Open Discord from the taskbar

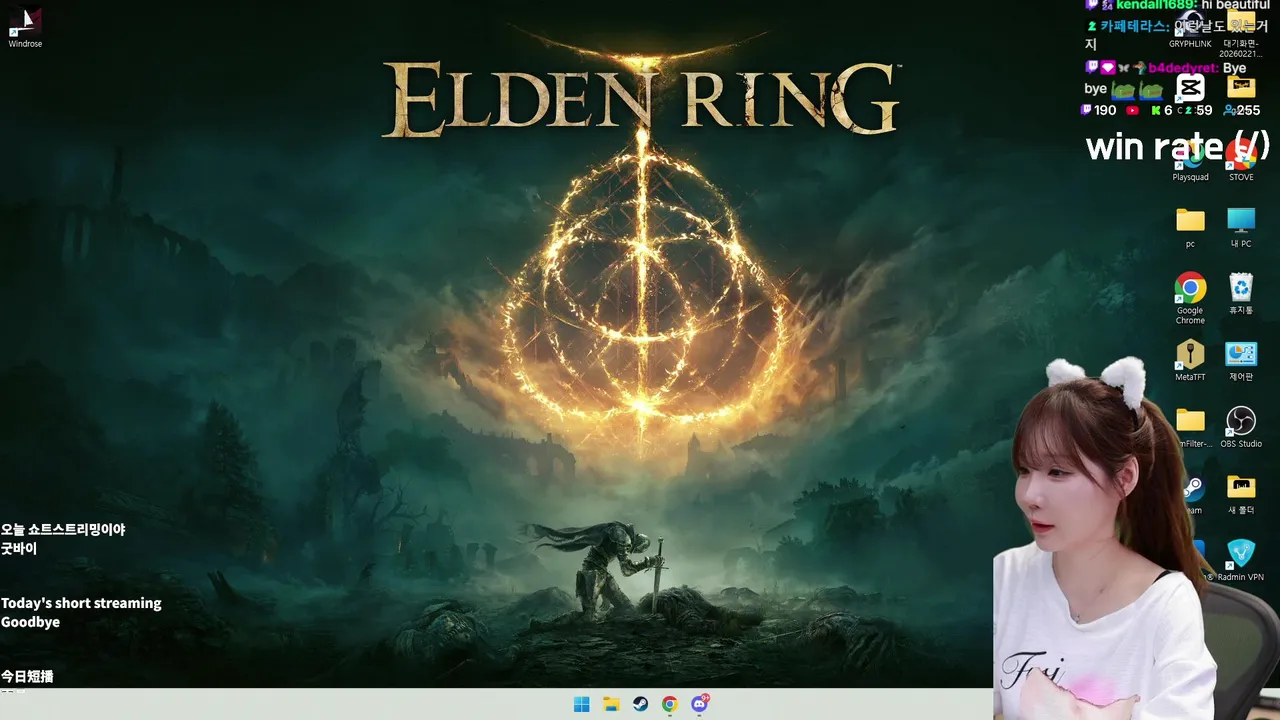pyautogui.click(x=699, y=704)
